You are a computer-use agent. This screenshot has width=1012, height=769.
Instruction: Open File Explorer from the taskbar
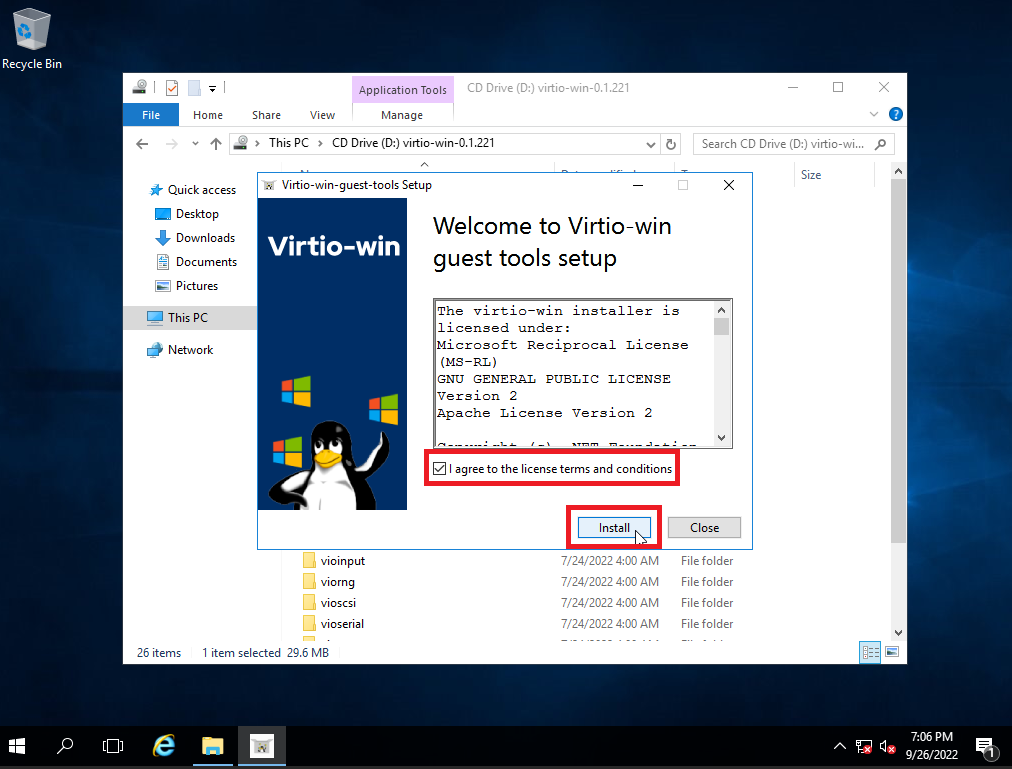click(x=212, y=746)
